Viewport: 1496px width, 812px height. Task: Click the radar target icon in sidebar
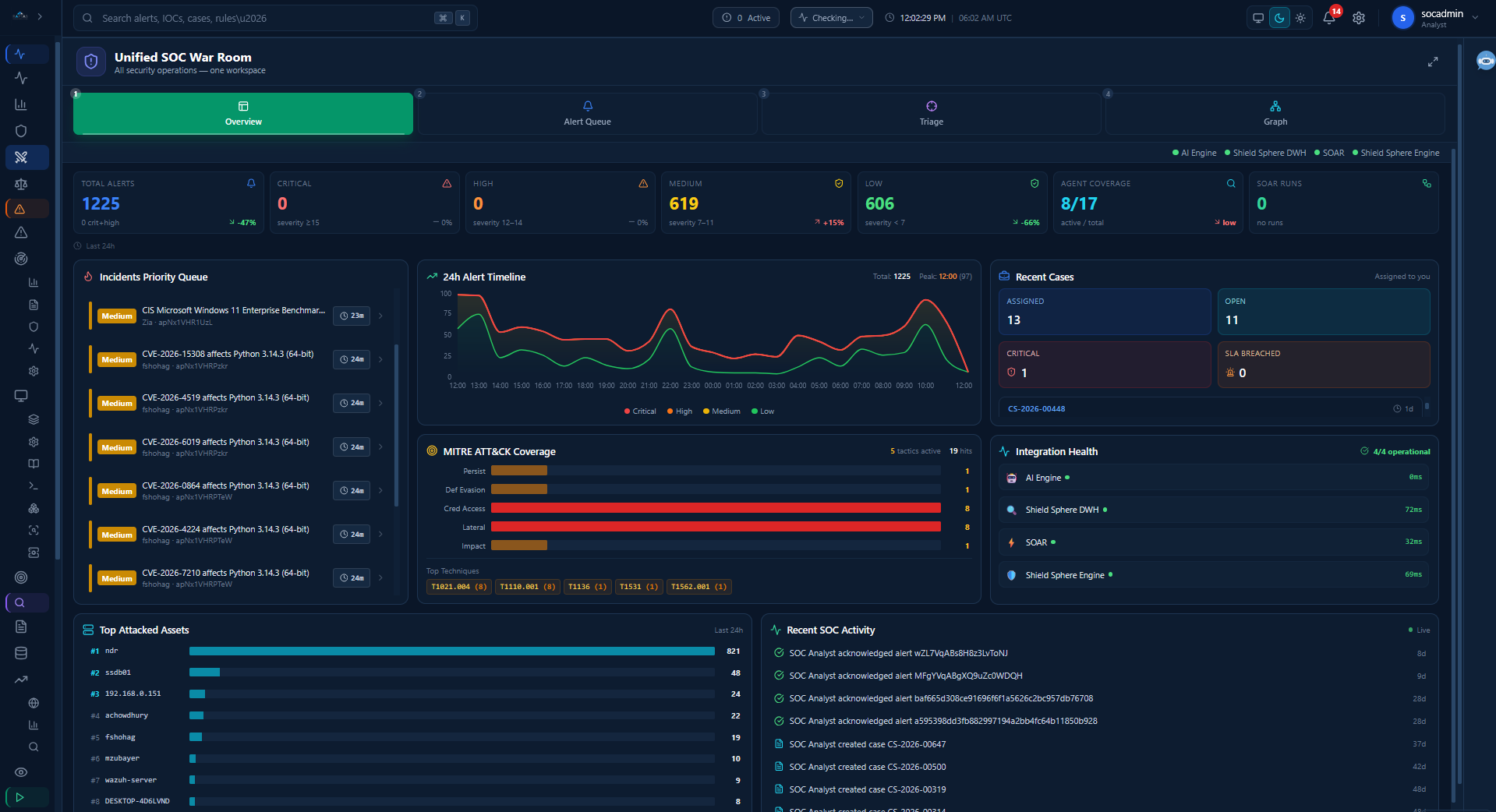tap(21, 259)
